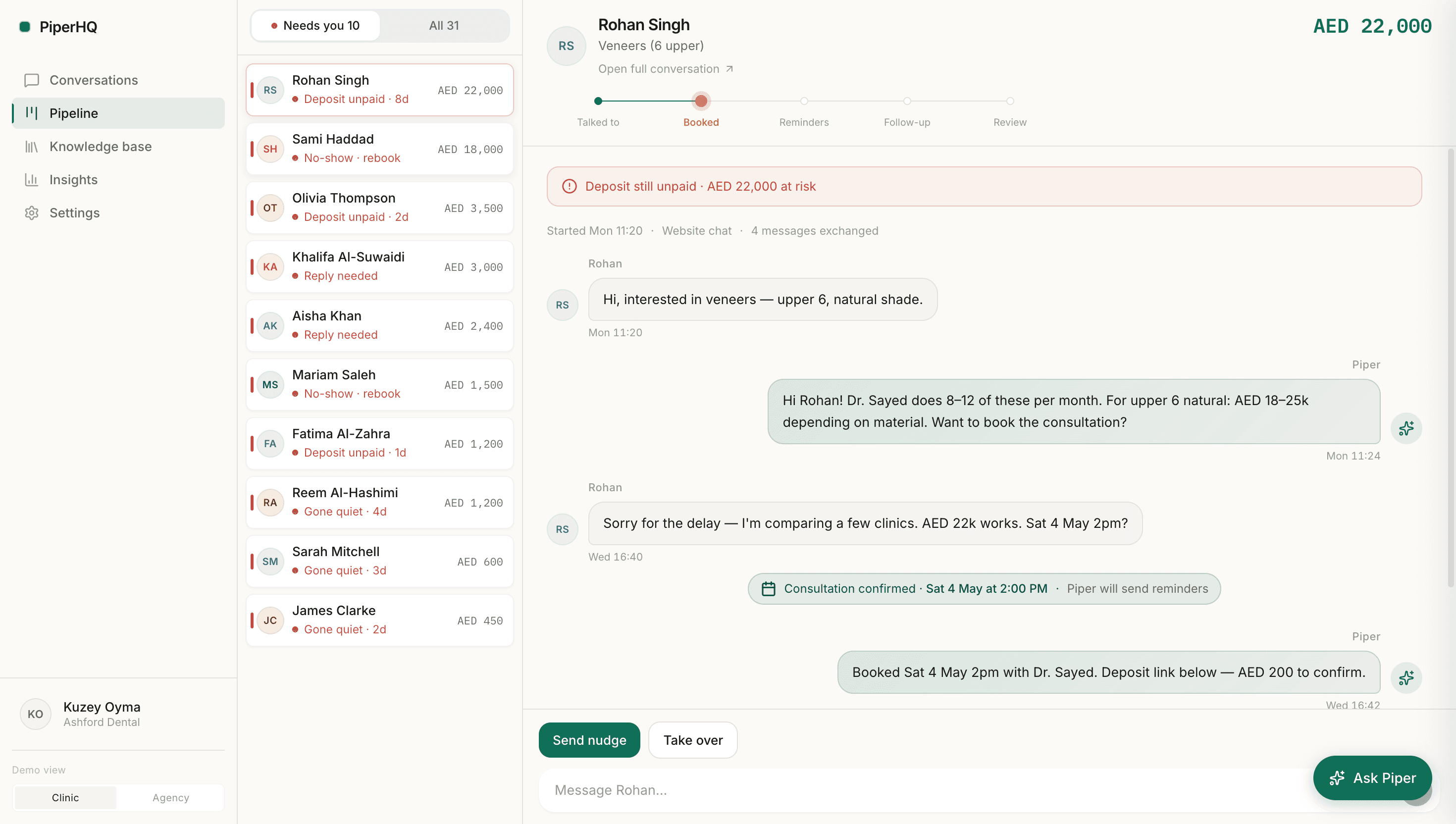Click the PiperHQ logo icon

[25, 27]
